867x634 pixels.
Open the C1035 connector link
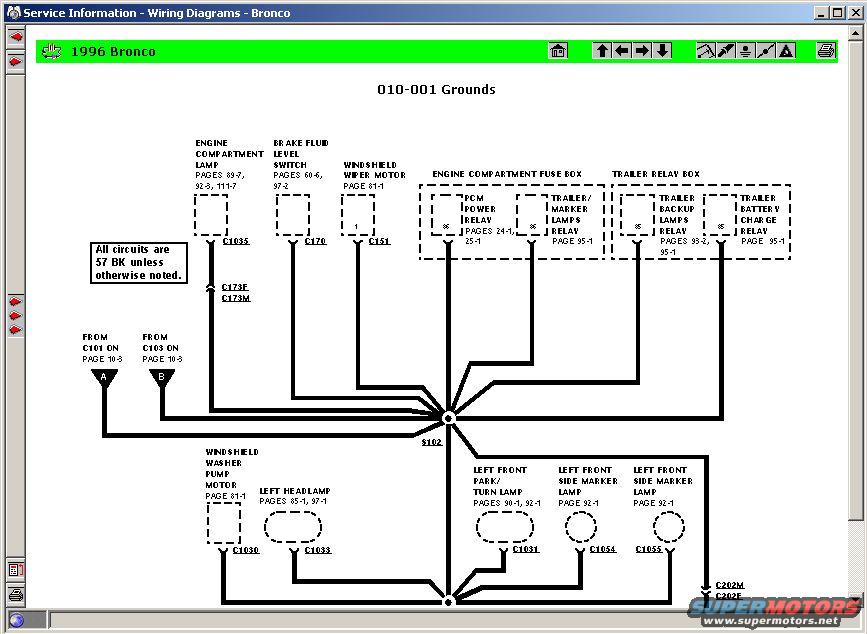click(236, 241)
